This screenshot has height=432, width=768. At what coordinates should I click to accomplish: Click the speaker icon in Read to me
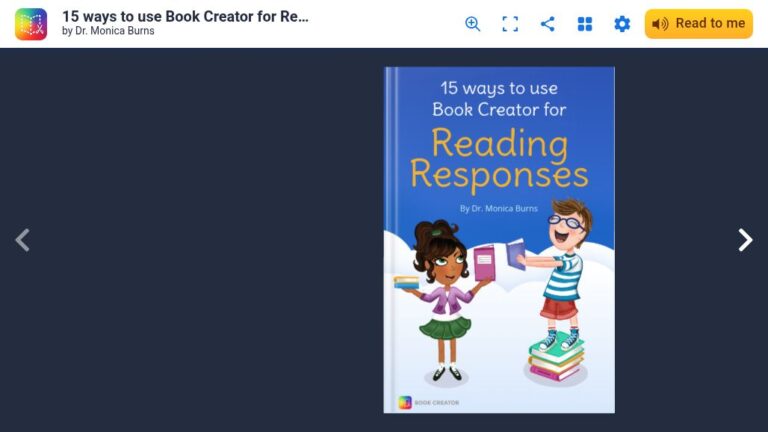[x=660, y=24]
